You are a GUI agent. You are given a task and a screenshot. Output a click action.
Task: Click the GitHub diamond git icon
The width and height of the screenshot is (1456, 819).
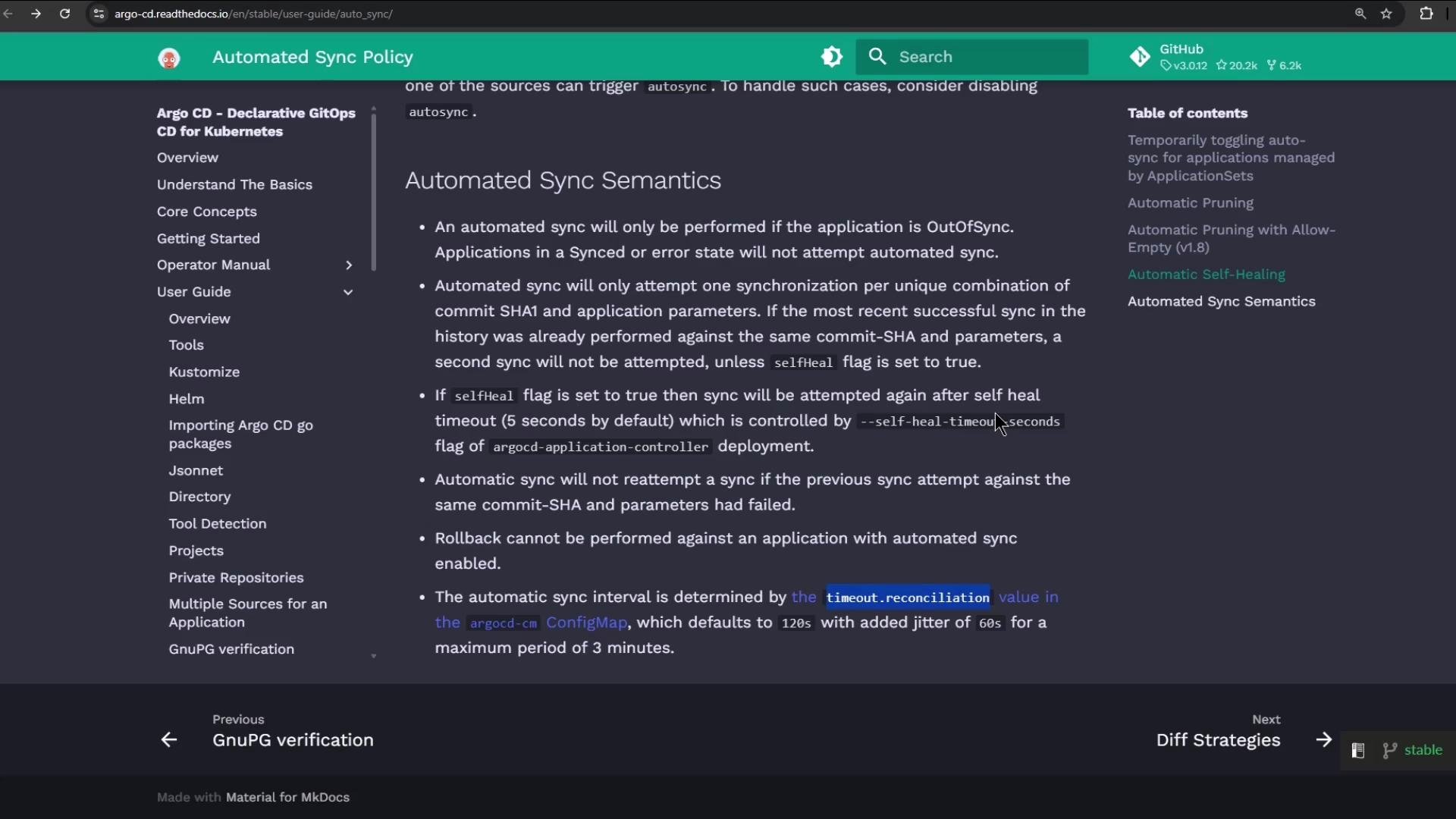coord(1140,57)
